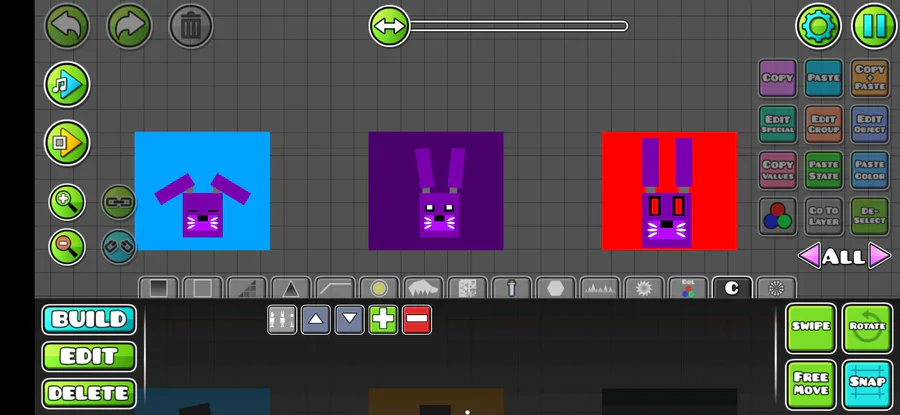Add a custom object with the green plus

383,320
